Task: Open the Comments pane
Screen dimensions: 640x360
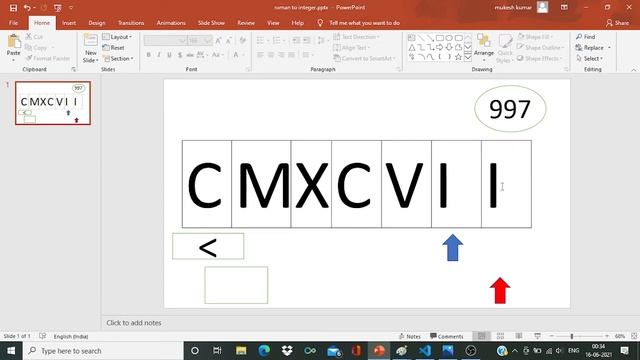Action: point(447,336)
